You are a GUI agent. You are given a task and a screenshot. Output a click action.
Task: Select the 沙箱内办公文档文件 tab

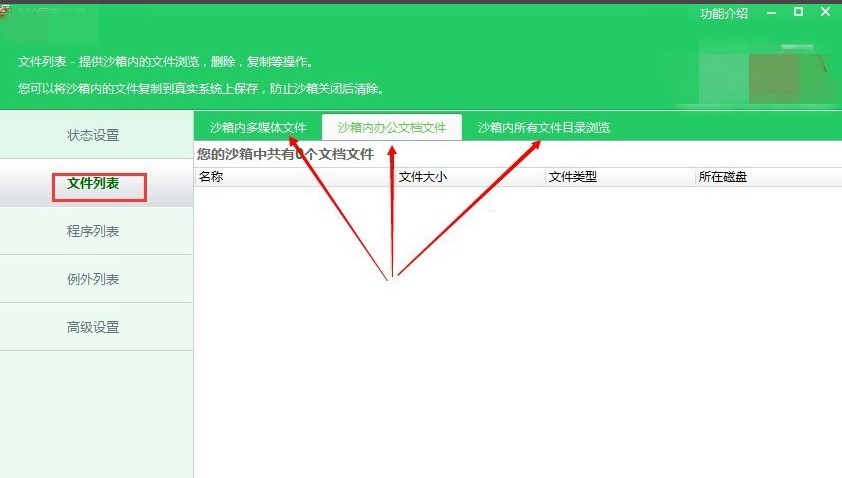391,127
